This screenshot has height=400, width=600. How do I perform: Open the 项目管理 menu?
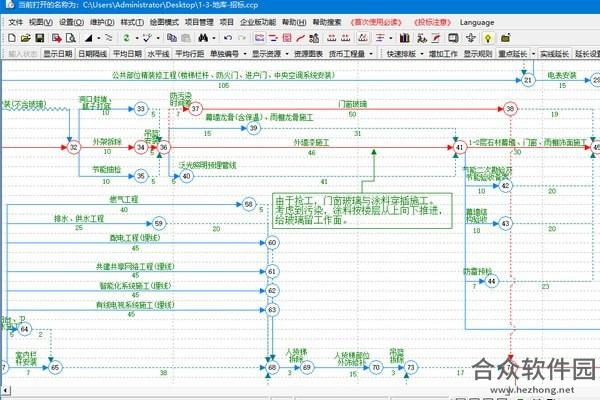click(199, 22)
